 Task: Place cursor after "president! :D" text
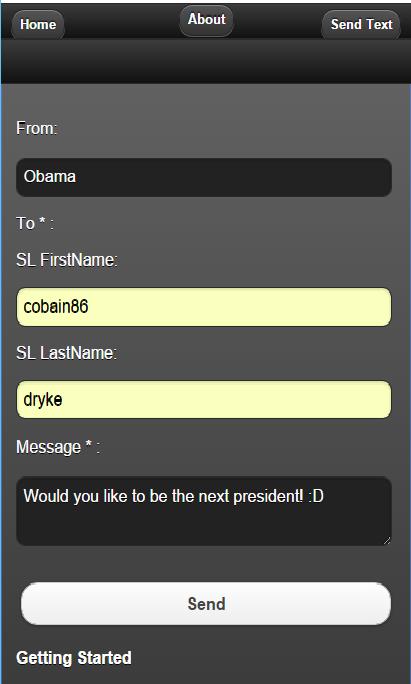coord(325,496)
